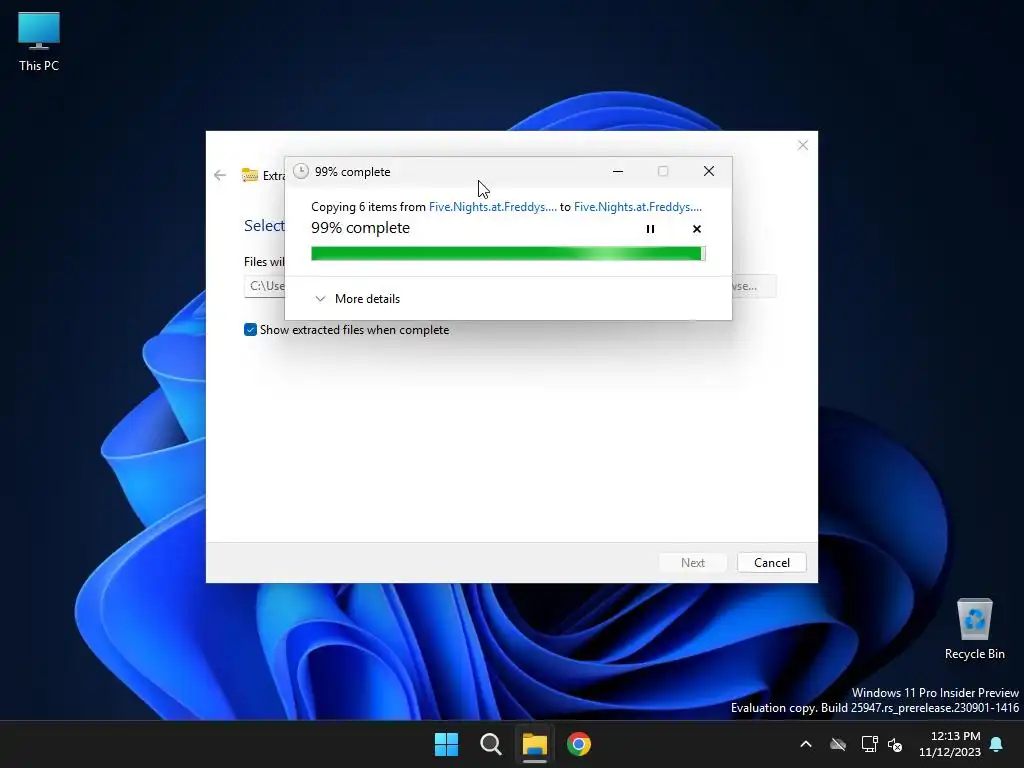Pause the file copy operation
This screenshot has height=768, width=1024.
pyautogui.click(x=650, y=229)
